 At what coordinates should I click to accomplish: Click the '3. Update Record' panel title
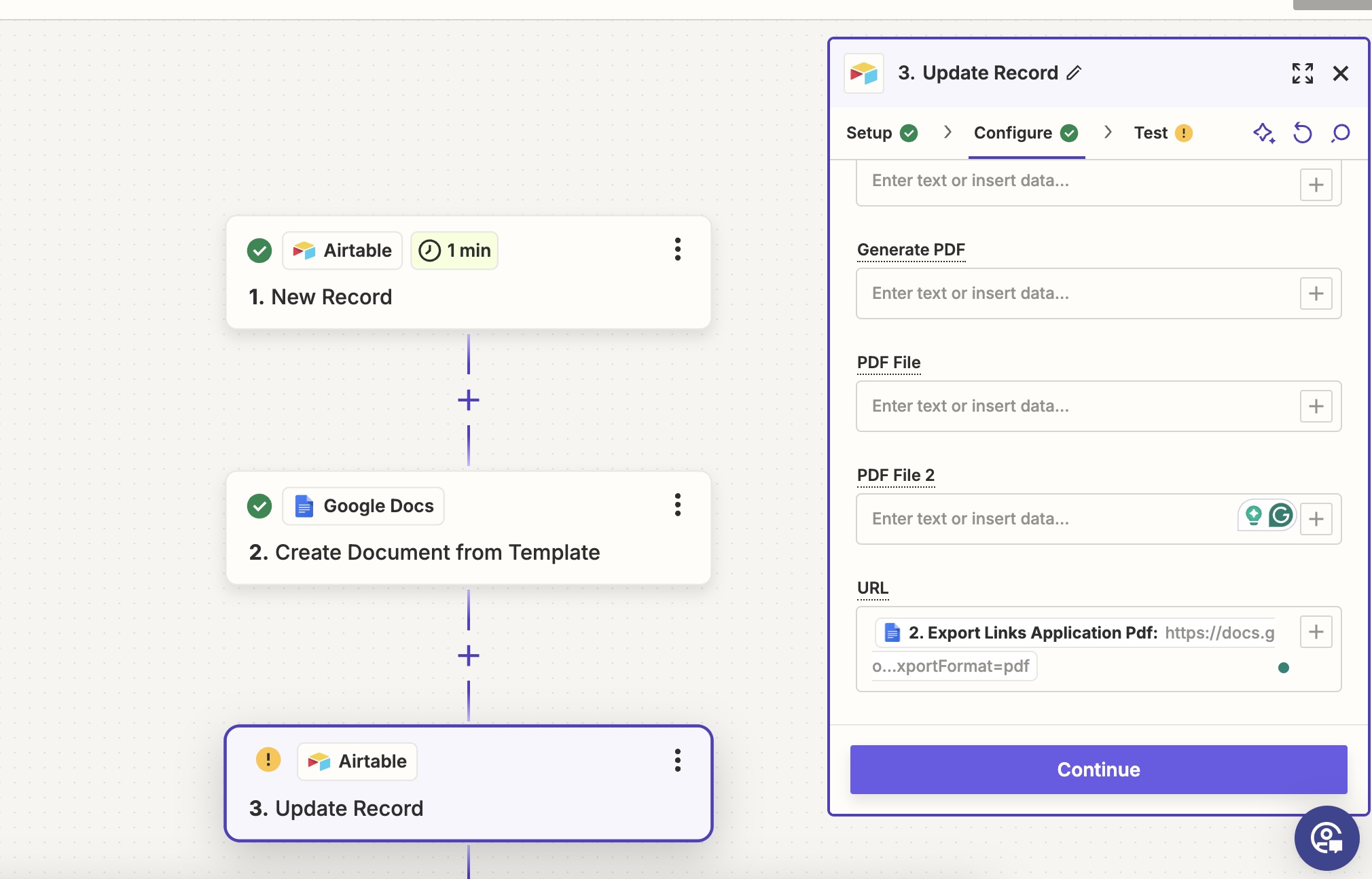coord(978,73)
